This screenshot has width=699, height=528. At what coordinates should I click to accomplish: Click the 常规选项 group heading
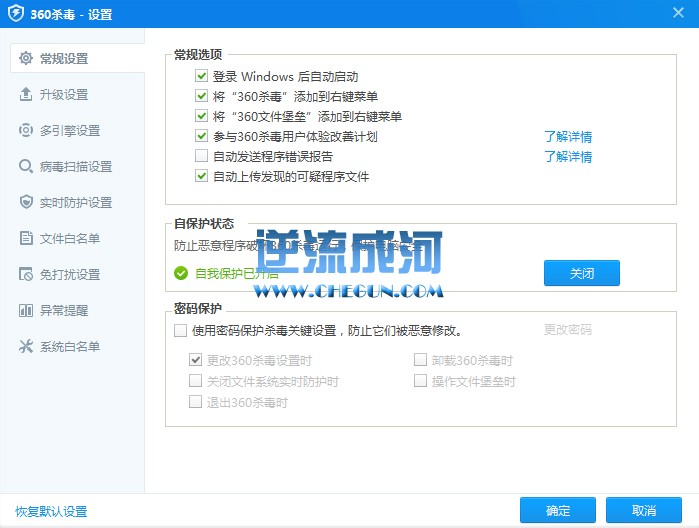(198, 54)
